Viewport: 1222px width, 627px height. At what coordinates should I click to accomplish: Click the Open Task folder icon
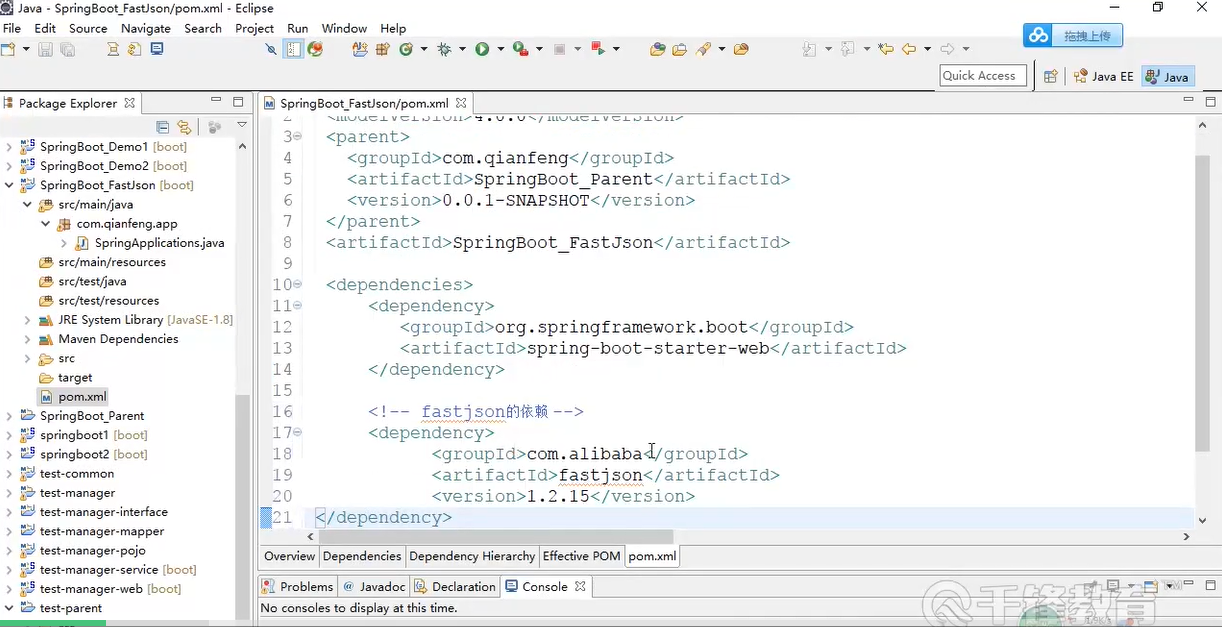pyautogui.click(x=679, y=48)
